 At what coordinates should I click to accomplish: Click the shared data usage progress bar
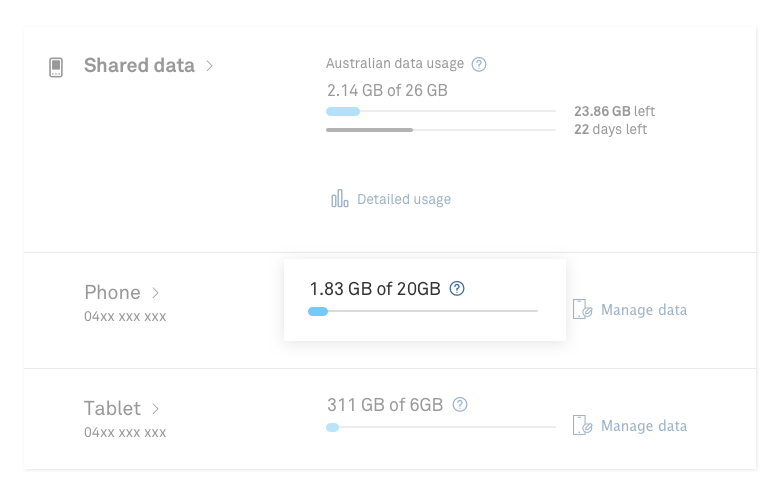coord(441,111)
